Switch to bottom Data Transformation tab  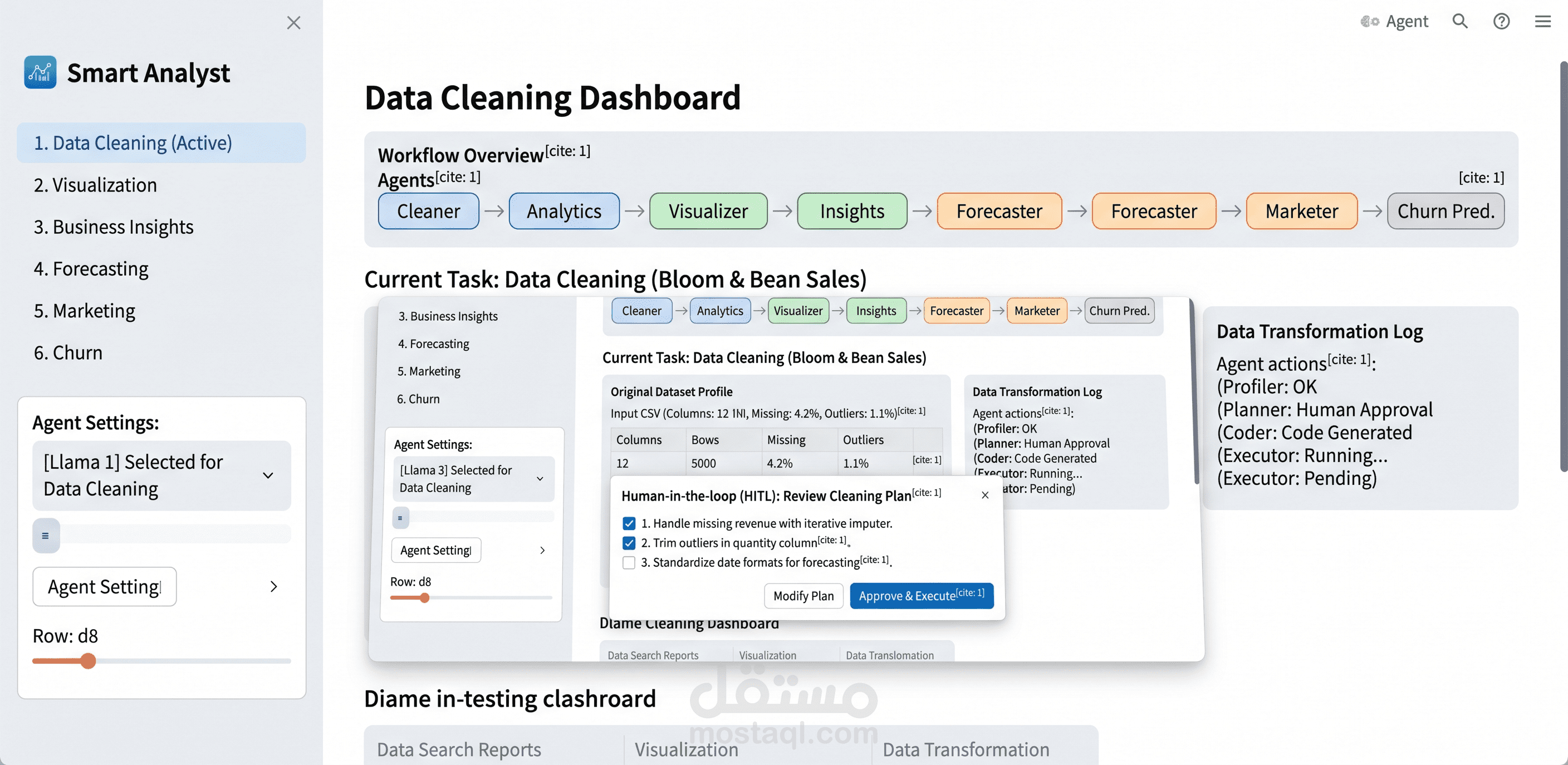(x=966, y=749)
